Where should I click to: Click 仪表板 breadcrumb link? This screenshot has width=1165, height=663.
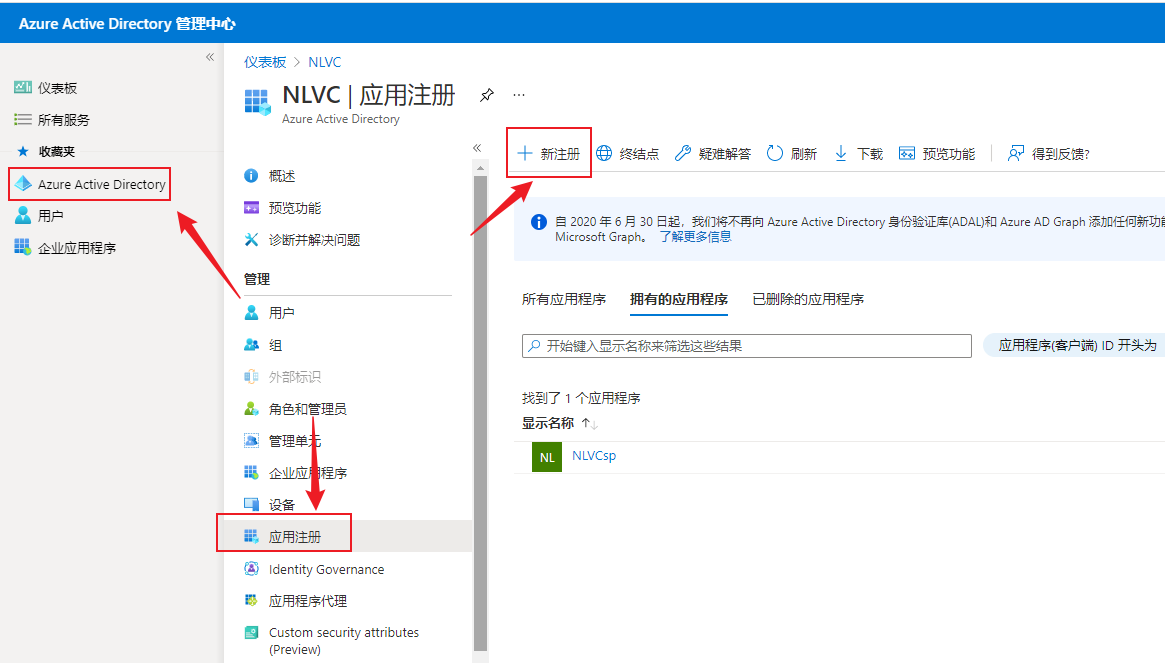[265, 62]
